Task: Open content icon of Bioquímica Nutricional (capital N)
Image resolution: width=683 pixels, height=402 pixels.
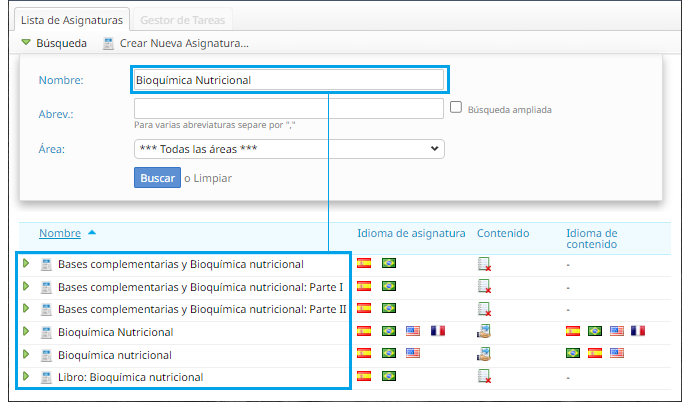Action: [x=484, y=331]
